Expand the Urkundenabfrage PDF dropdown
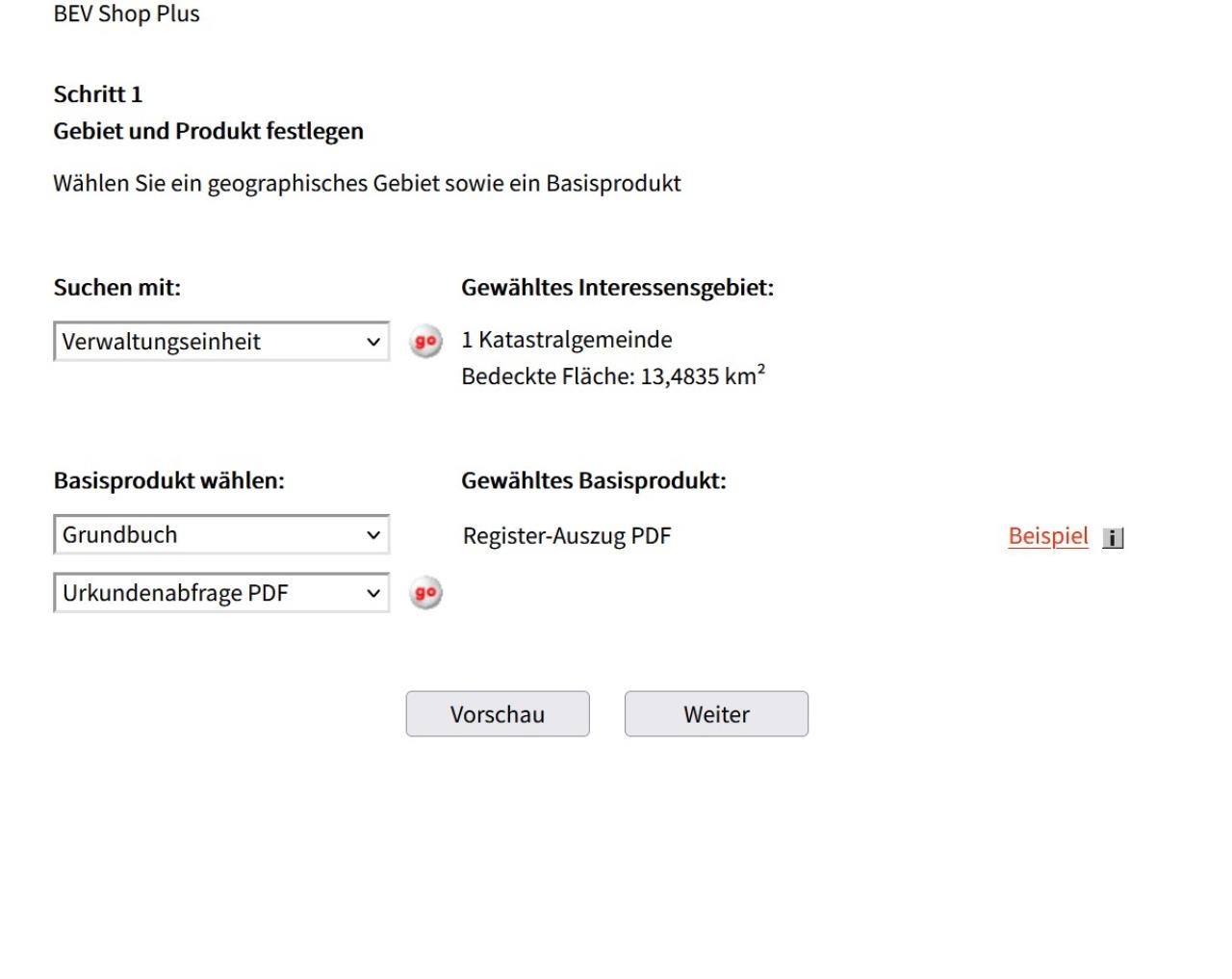 [221, 593]
